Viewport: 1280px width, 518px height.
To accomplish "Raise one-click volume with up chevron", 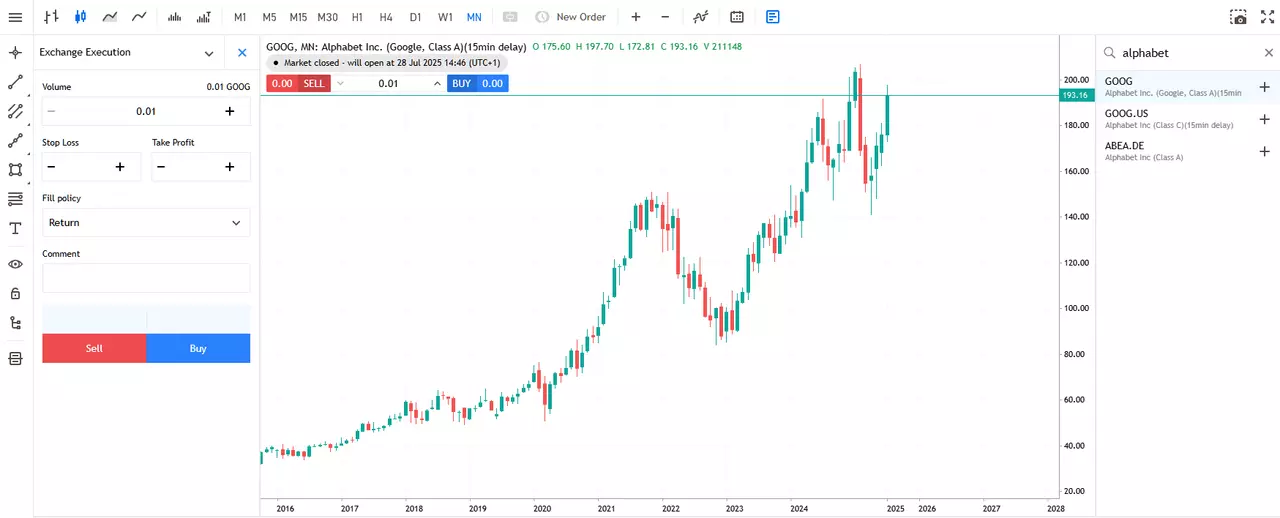I will coord(437,83).
